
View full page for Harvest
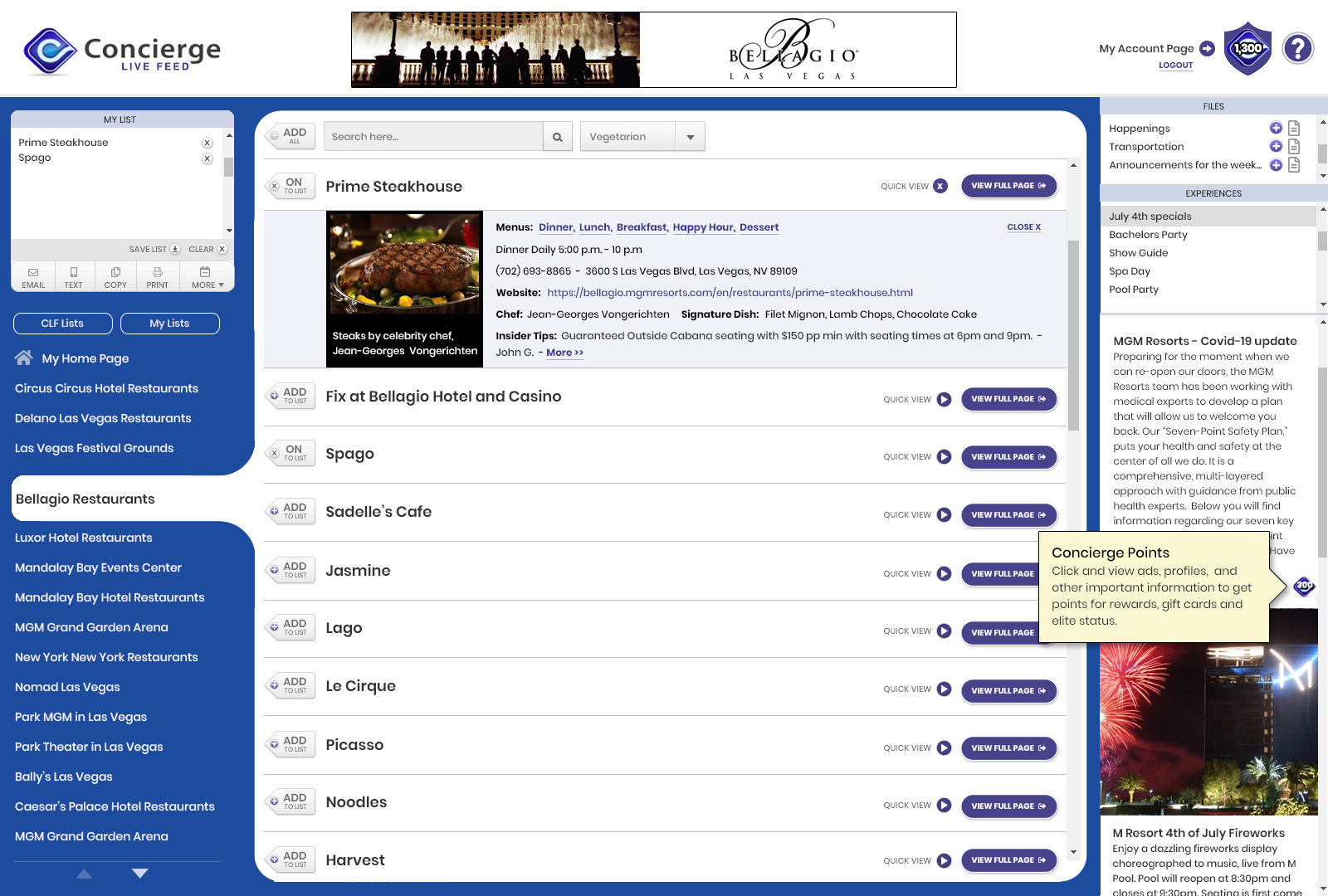1008,860
